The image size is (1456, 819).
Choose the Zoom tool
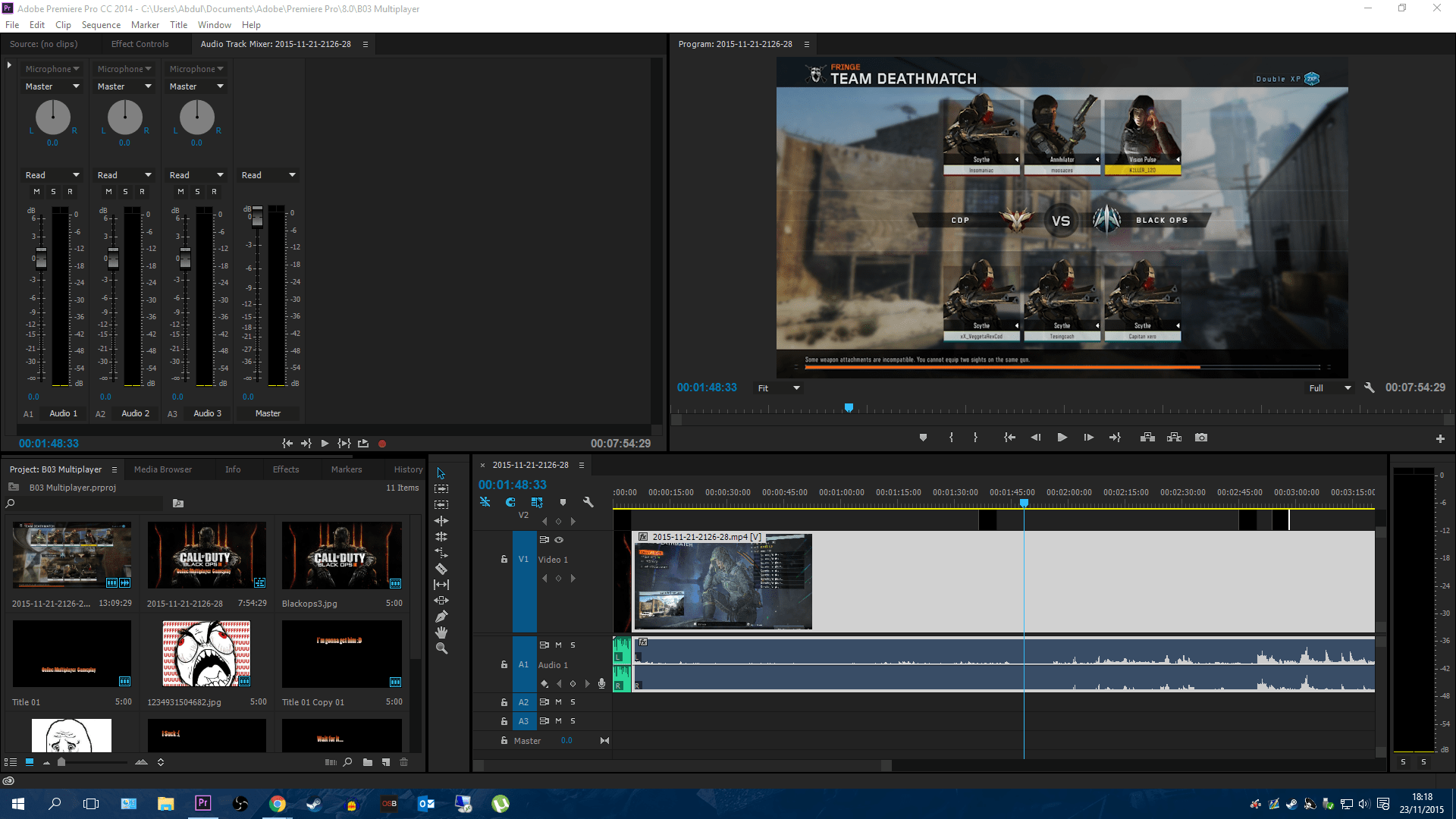tap(441, 648)
